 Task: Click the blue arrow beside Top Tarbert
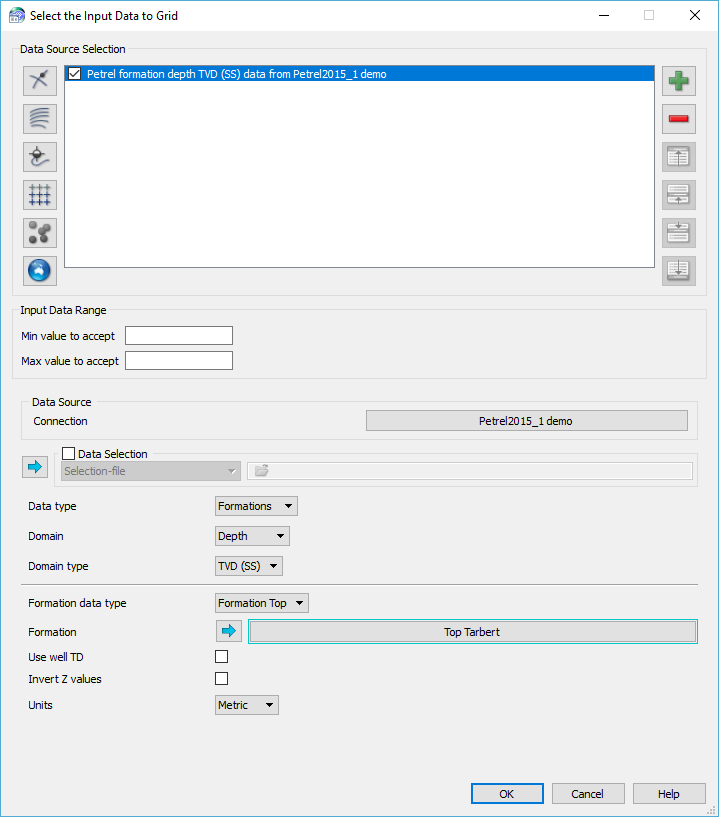point(230,631)
